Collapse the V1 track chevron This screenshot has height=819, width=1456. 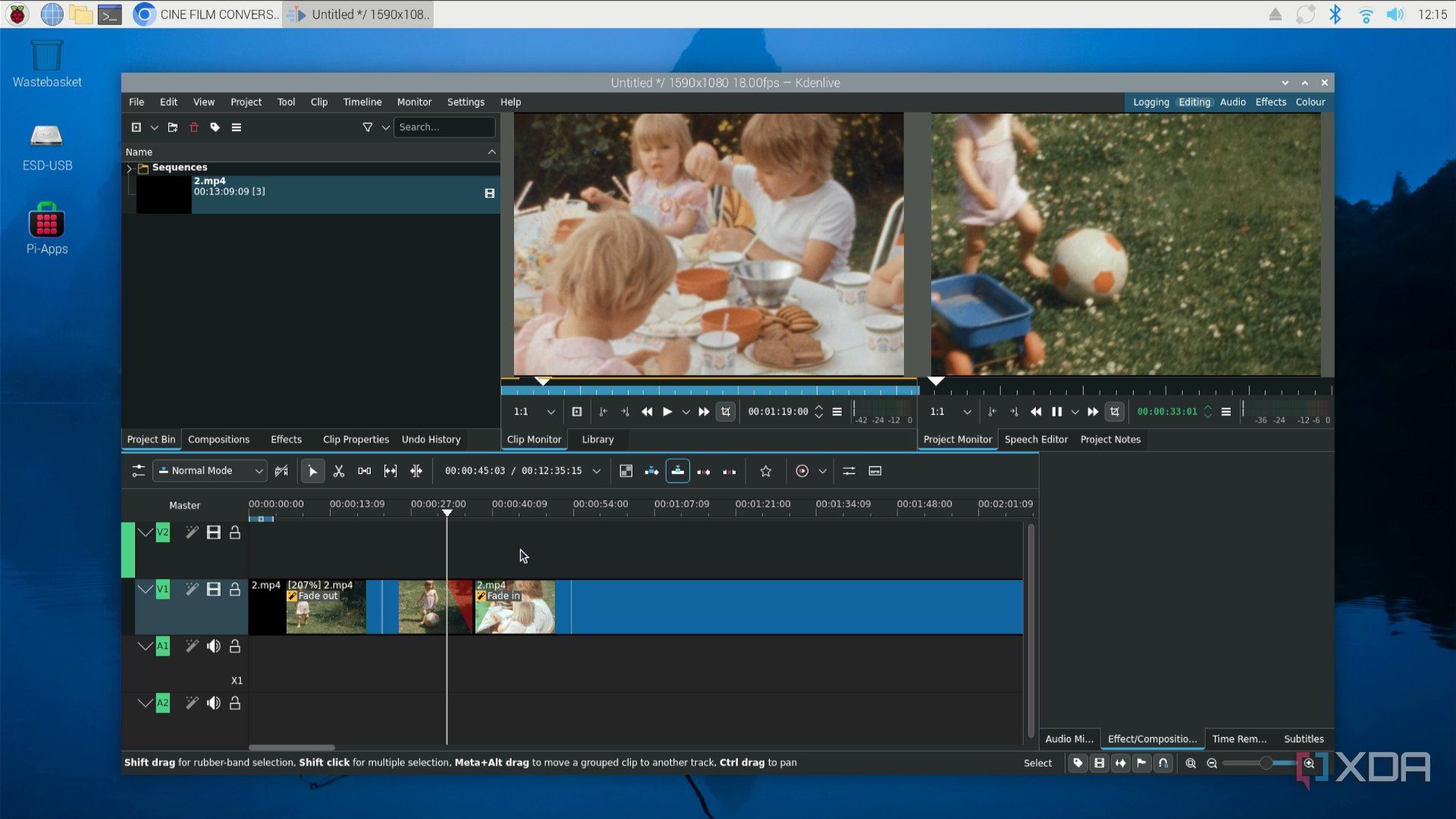145,589
